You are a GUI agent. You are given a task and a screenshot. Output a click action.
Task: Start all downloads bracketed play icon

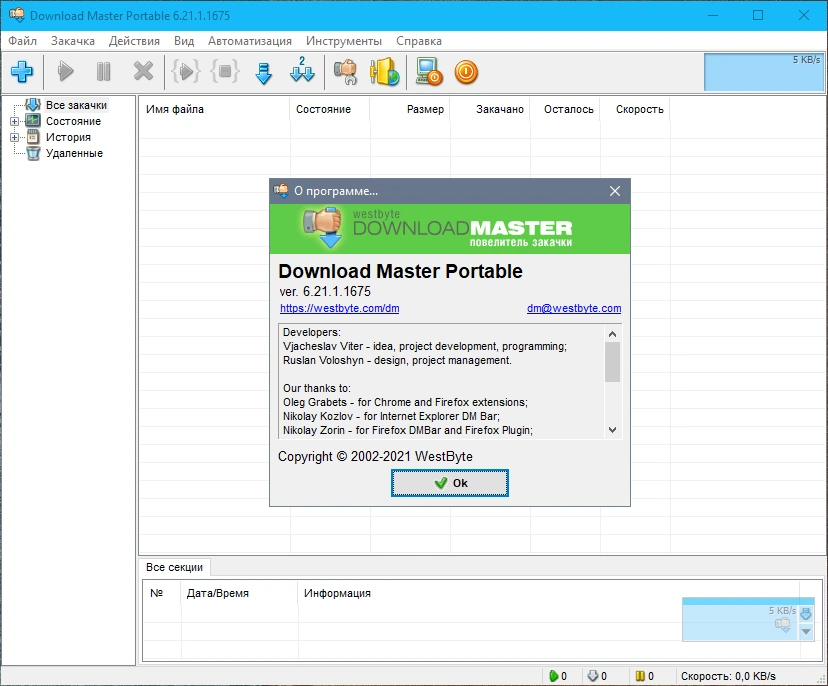tap(186, 71)
